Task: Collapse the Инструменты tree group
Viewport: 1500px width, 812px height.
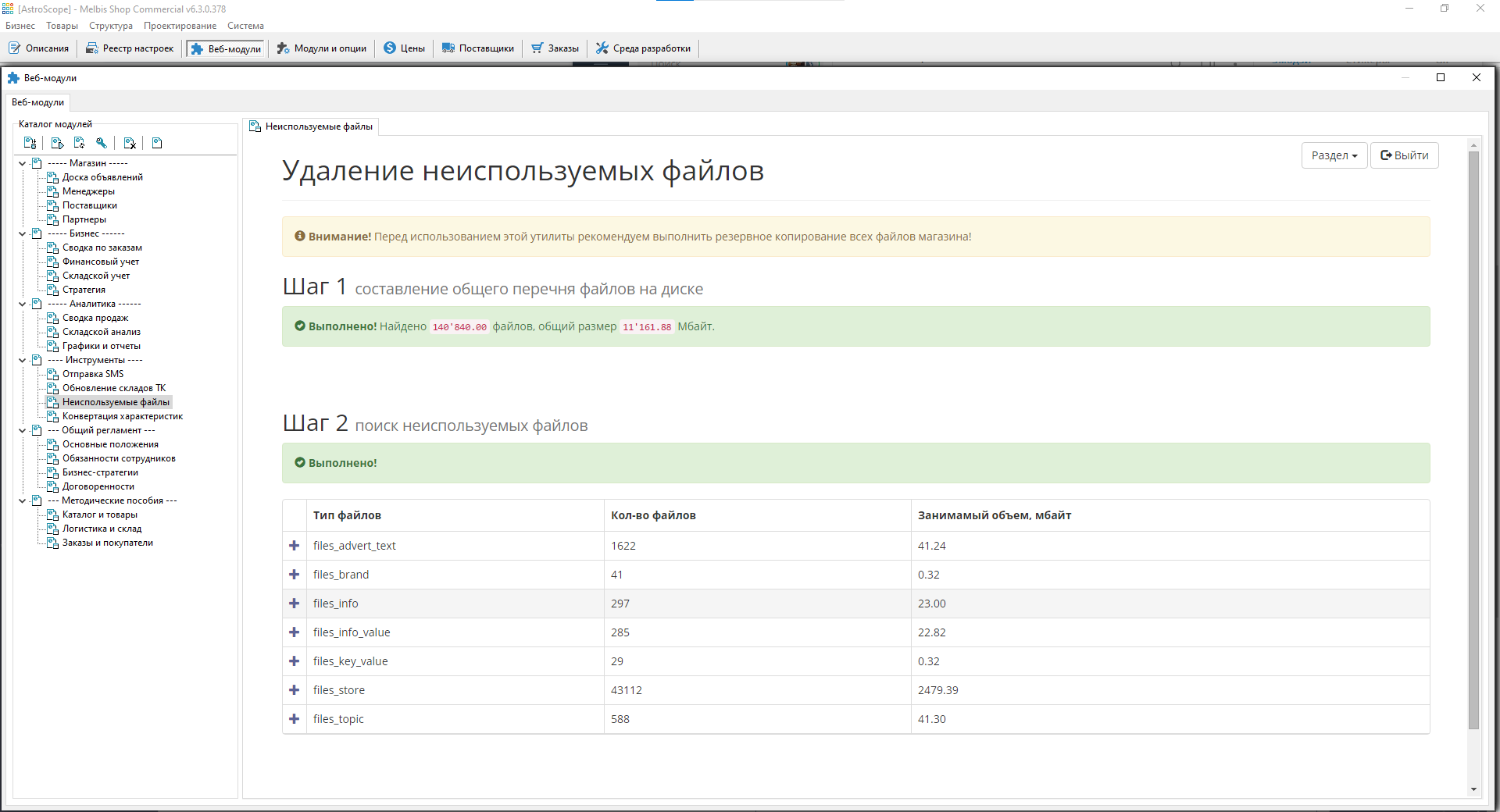Action: click(x=23, y=360)
